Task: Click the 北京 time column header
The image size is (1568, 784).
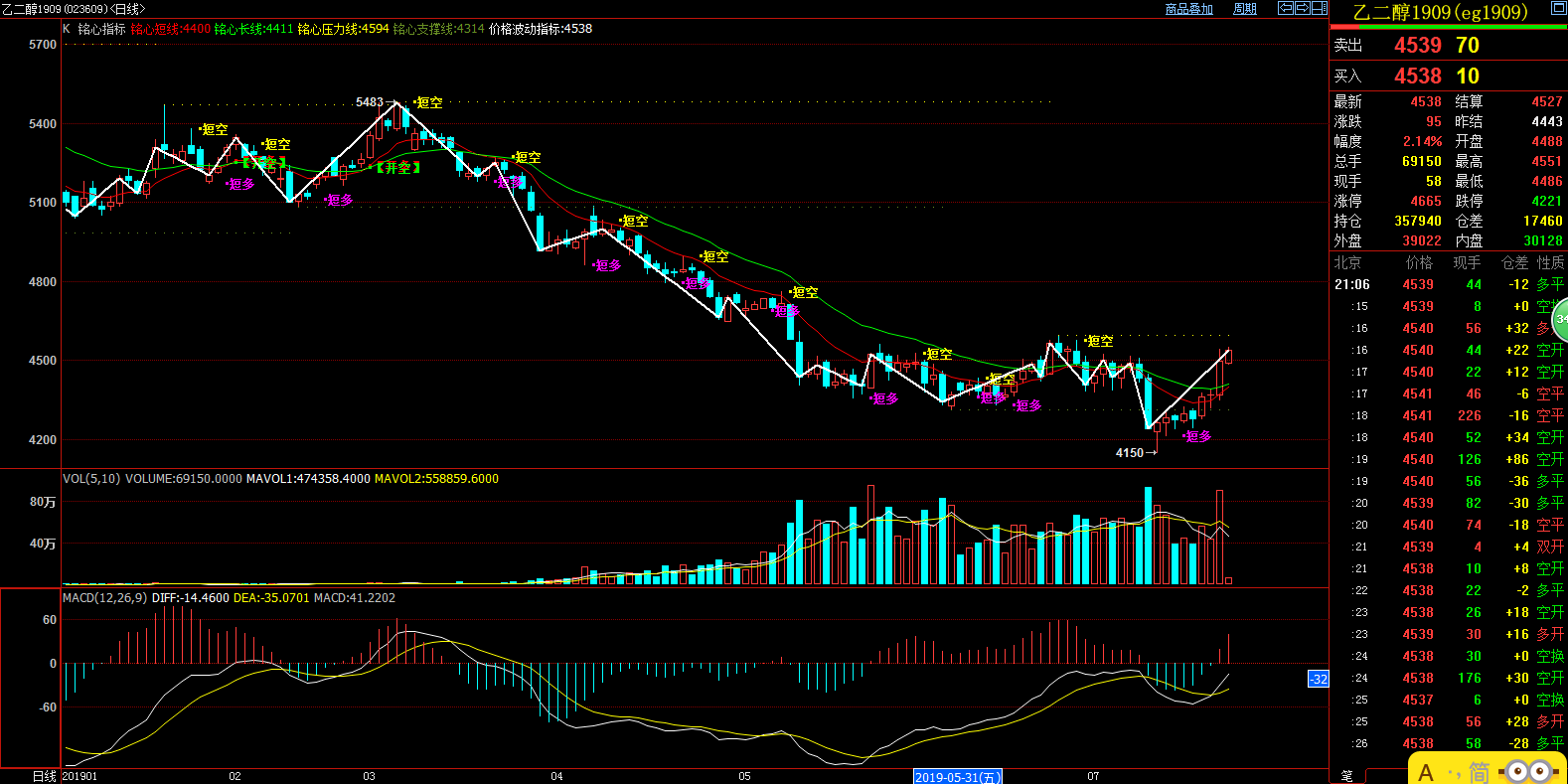Action: point(1347,262)
